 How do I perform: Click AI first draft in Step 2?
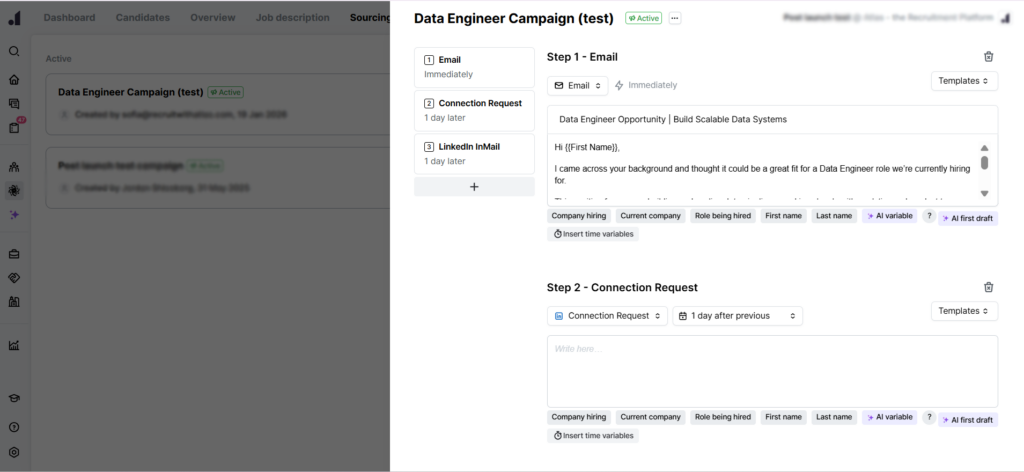[x=967, y=420]
